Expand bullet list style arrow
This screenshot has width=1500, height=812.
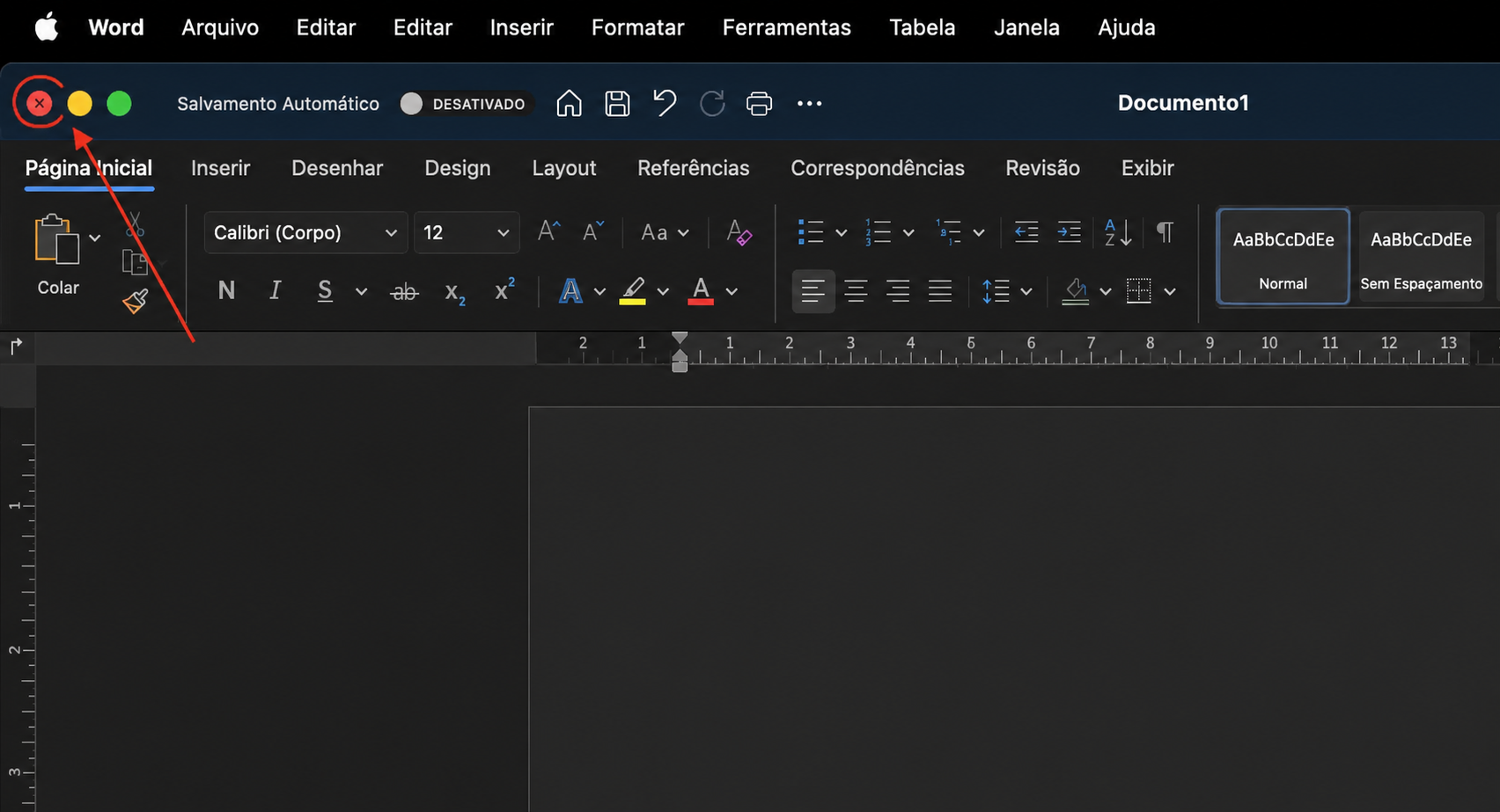click(x=841, y=233)
